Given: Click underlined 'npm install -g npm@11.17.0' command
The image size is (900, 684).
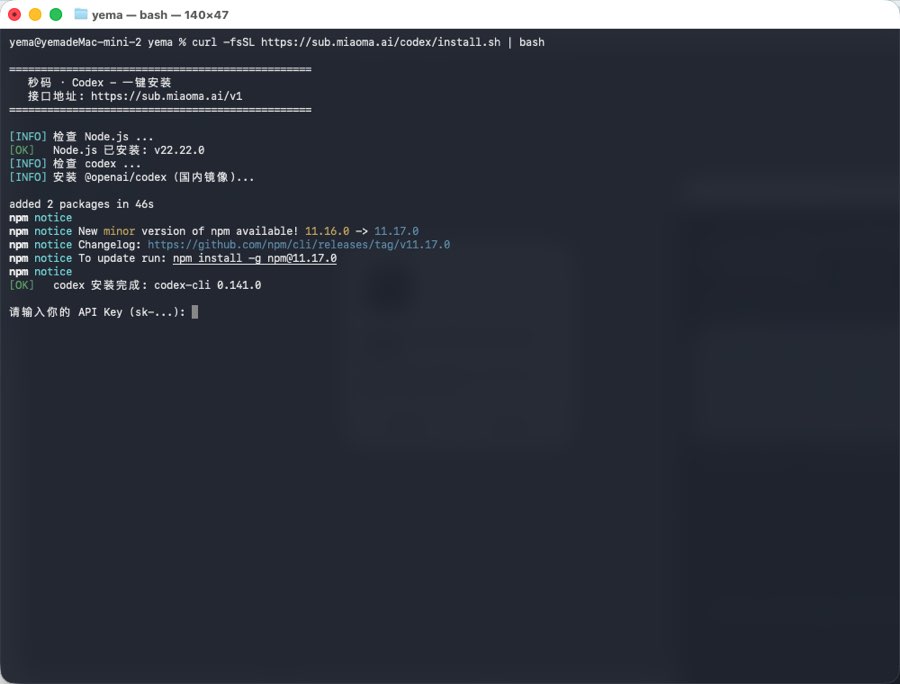Looking at the screenshot, I should pyautogui.click(x=255, y=258).
